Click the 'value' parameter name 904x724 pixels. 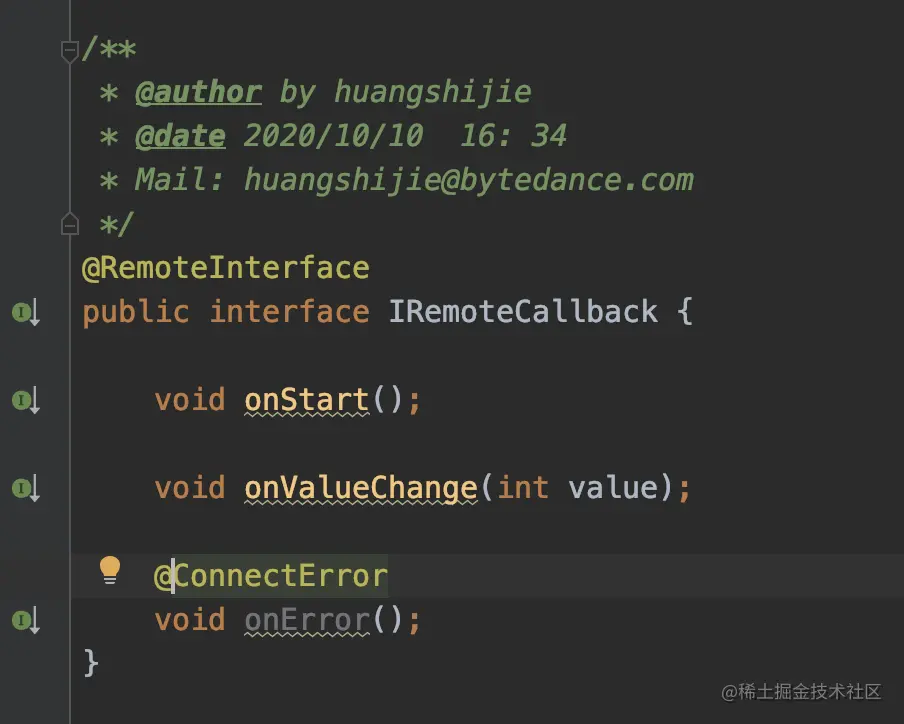pyautogui.click(x=614, y=488)
